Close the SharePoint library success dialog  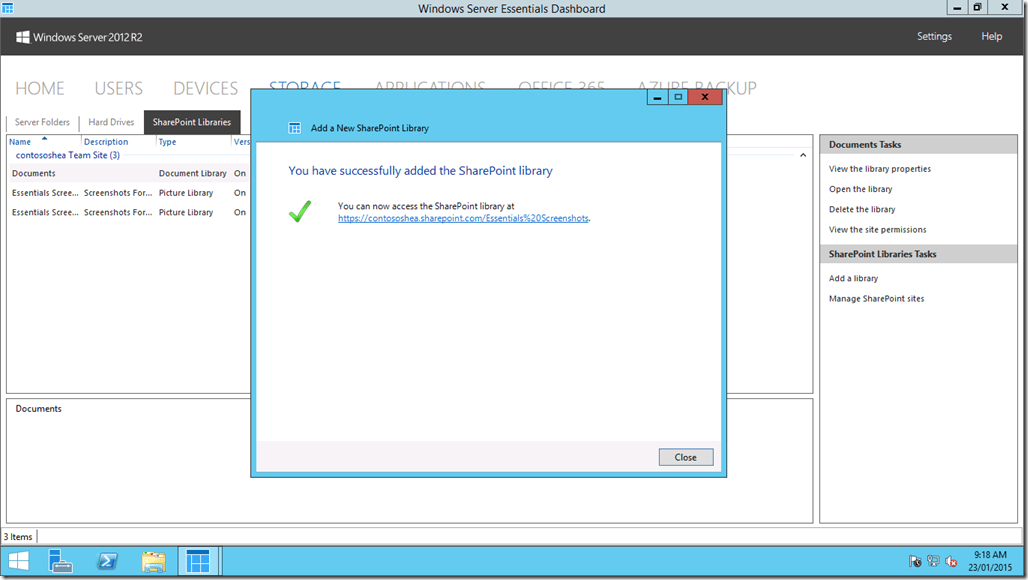point(685,457)
